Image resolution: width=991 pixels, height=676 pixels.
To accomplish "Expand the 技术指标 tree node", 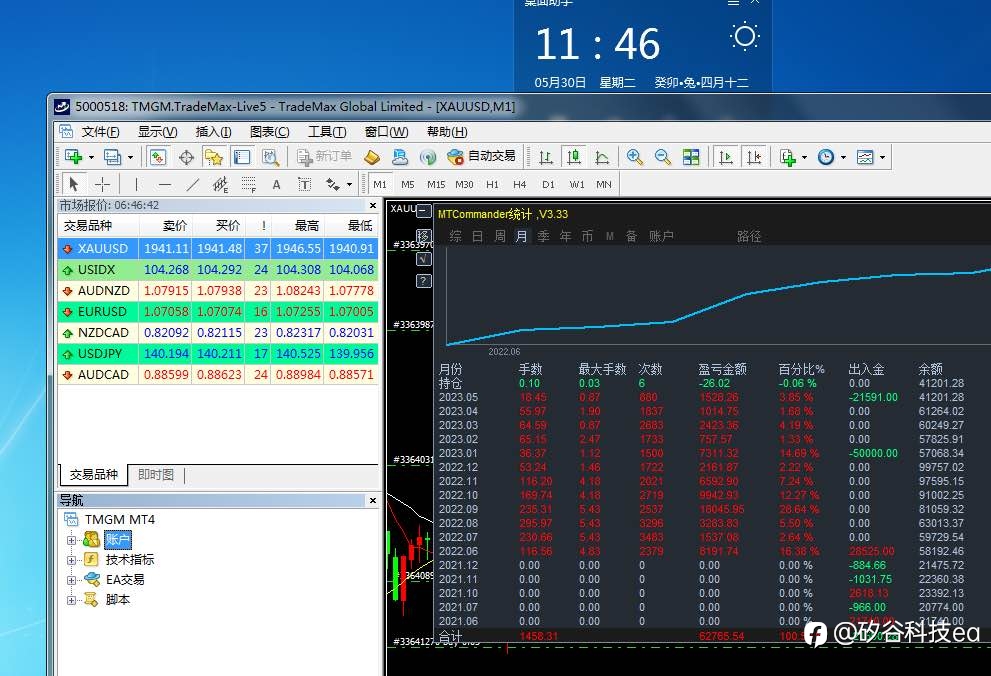I will click(71, 560).
